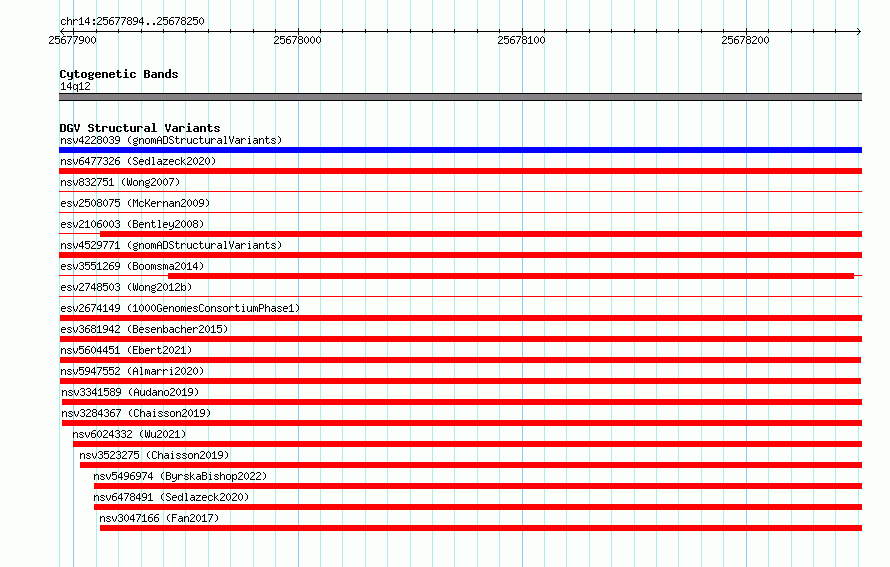The width and height of the screenshot is (890, 567).
Task: Select the thin esv2508075 red line
Action: [x=460, y=213]
